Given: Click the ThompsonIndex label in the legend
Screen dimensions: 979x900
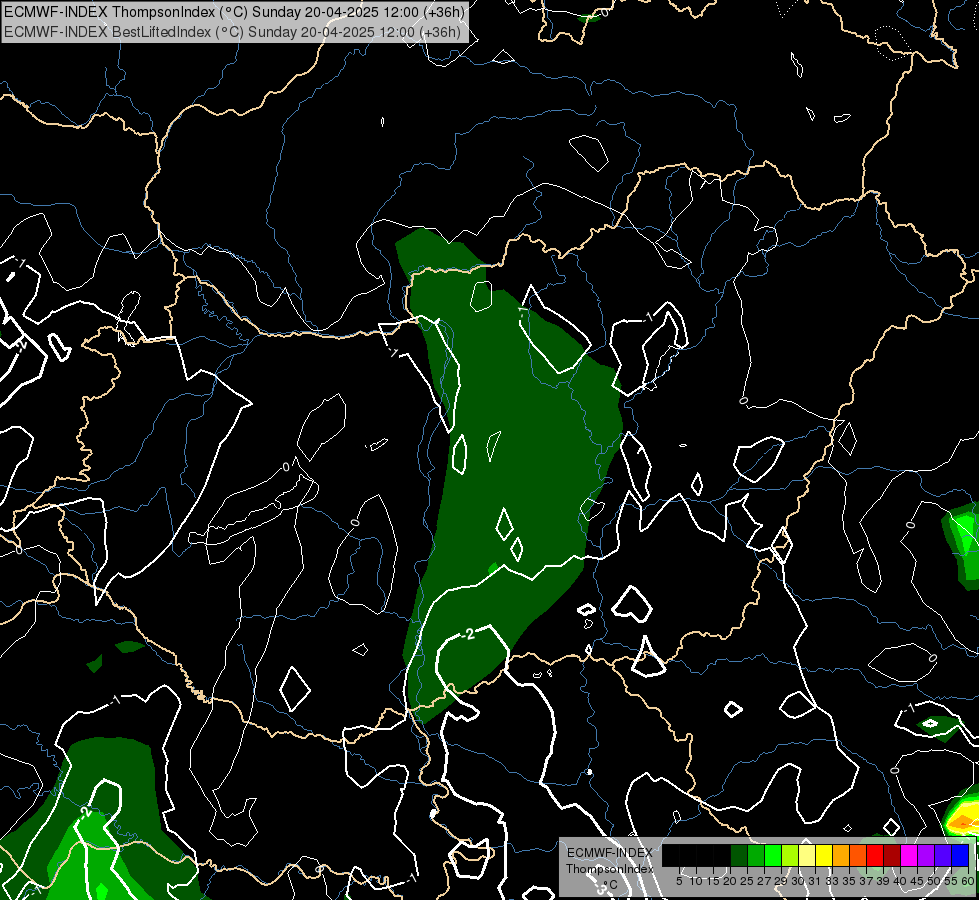Looking at the screenshot, I should pos(609,869).
